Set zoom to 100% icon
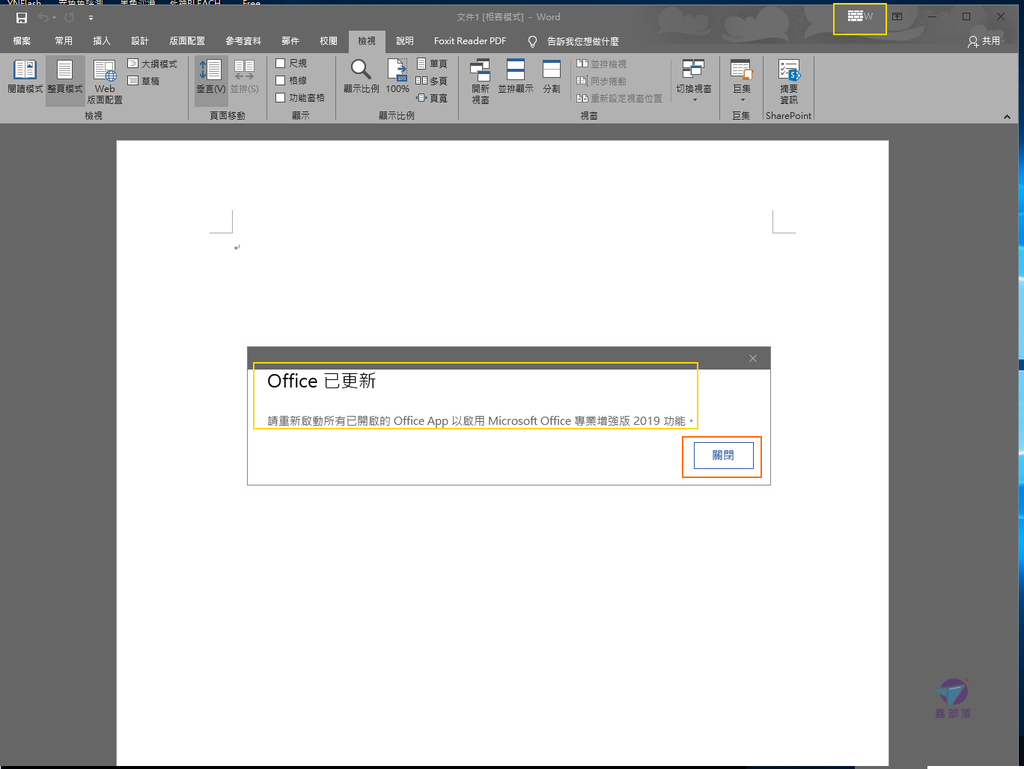1024x769 pixels. (397, 70)
